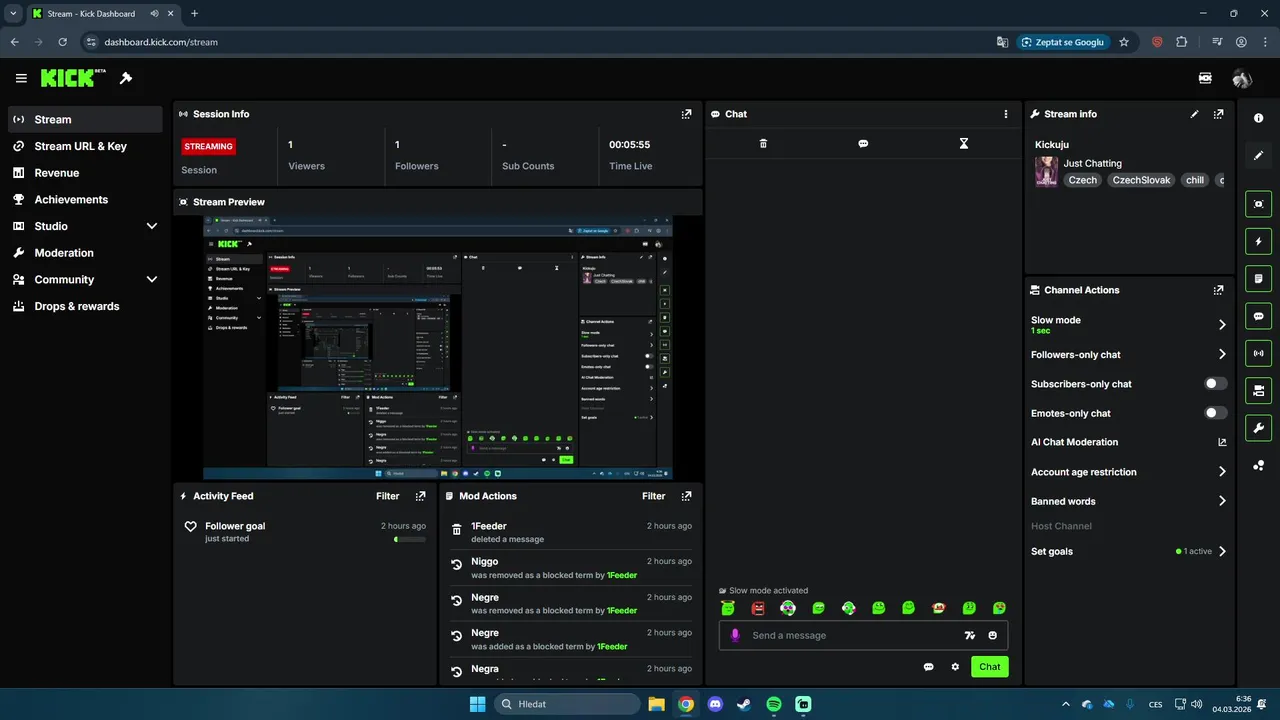The height and width of the screenshot is (720, 1280).
Task: Pop out the Stream info panel
Action: pos(1218,114)
